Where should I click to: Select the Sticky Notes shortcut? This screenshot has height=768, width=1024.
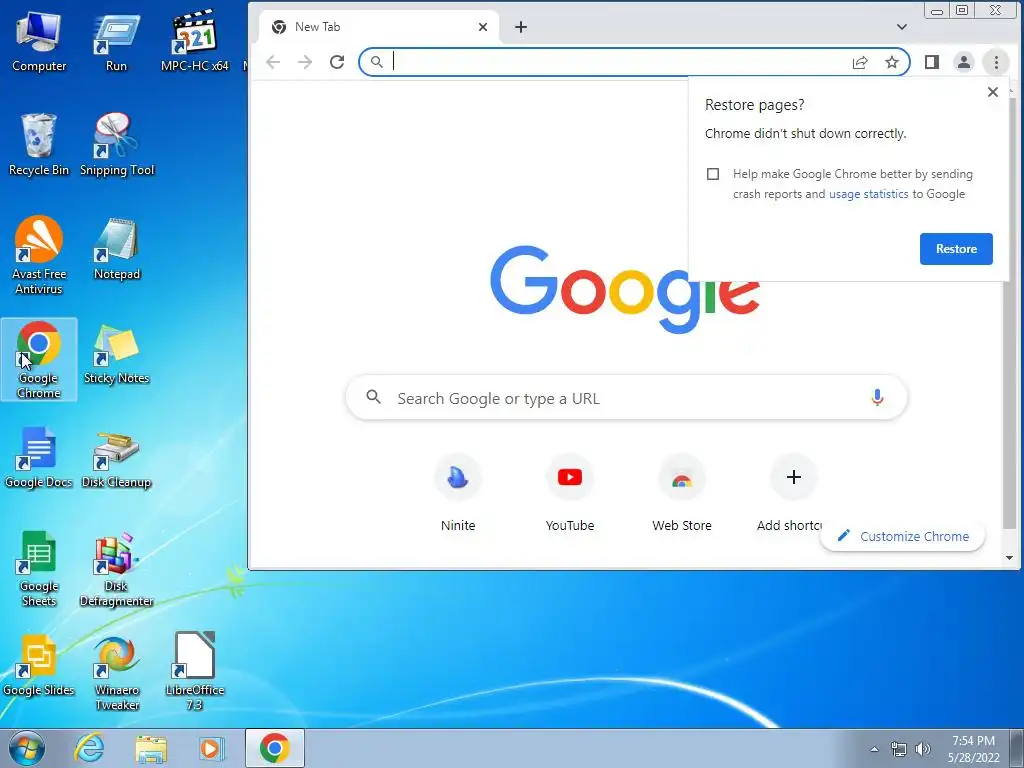(116, 353)
